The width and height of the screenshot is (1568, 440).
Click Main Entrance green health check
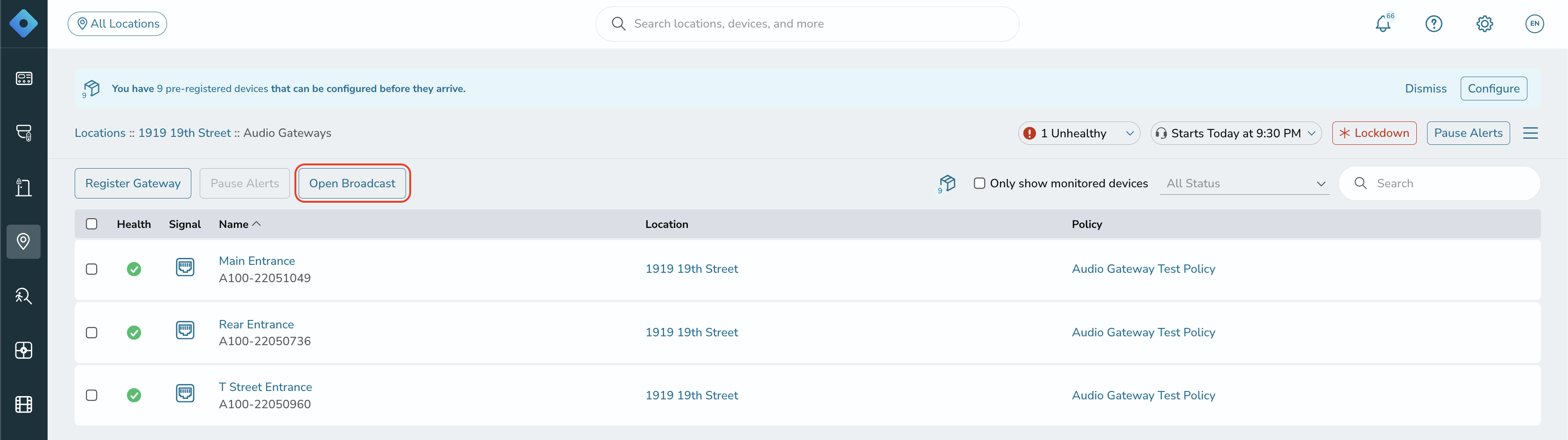pyautogui.click(x=134, y=269)
